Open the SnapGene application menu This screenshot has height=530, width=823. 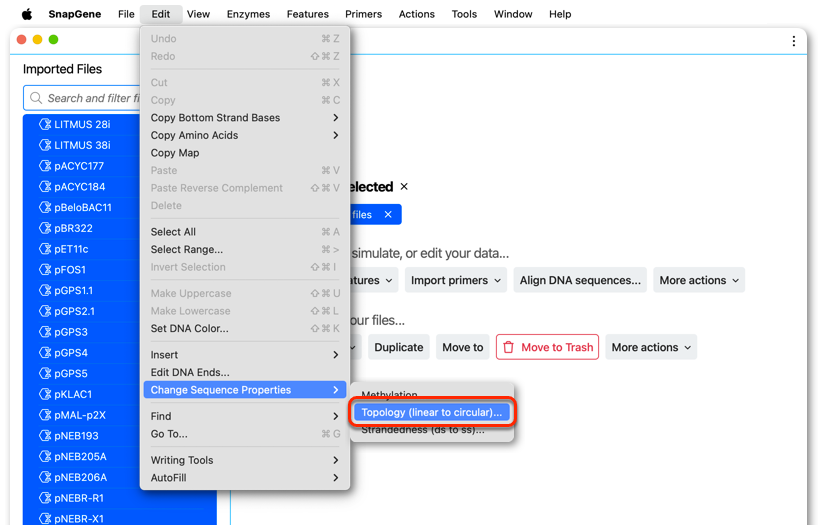[75, 14]
